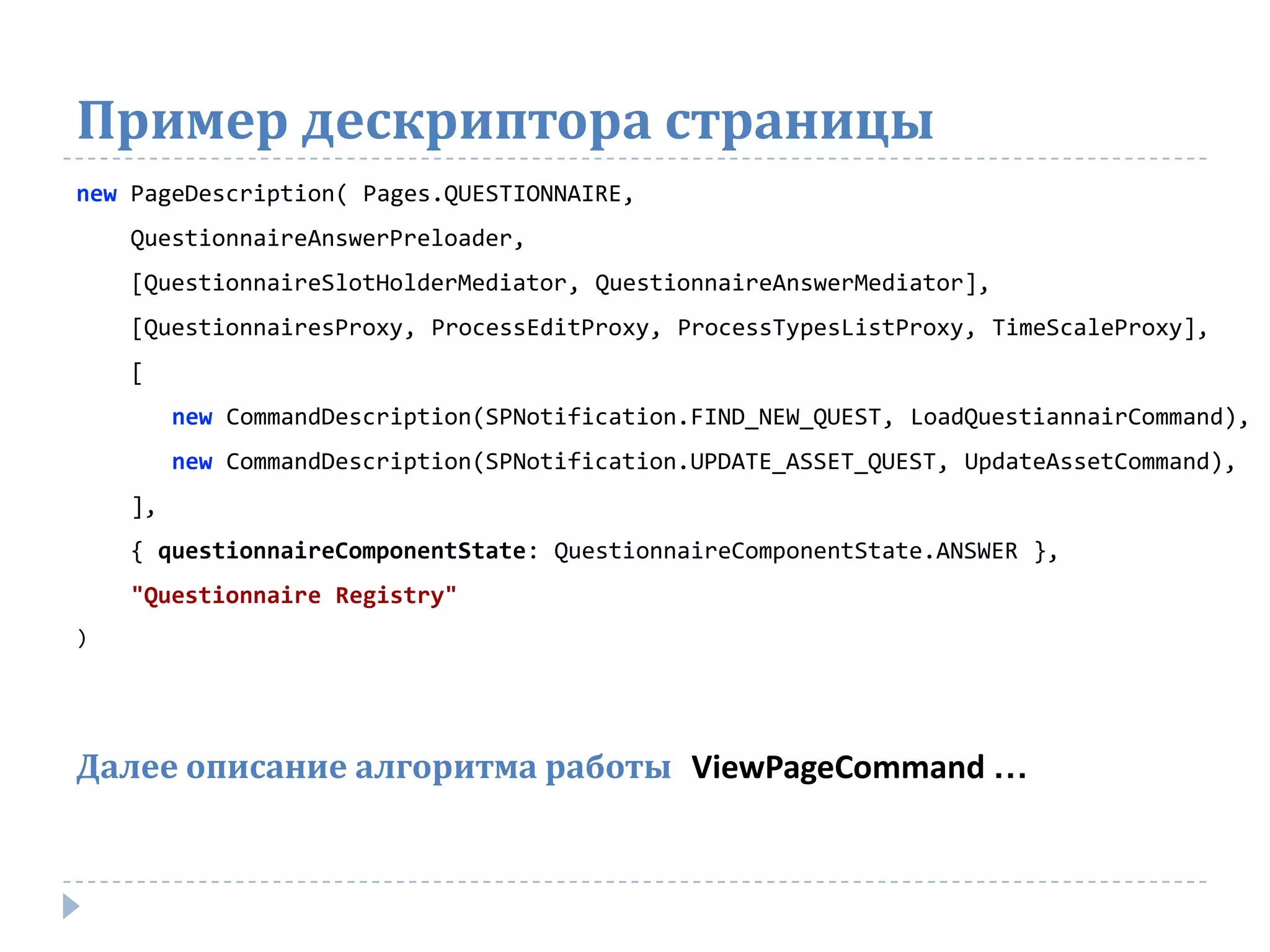This screenshot has width=1270, height=952.
Task: Click 'UpdateAssetCommand' in the code
Action: [x=1088, y=462]
